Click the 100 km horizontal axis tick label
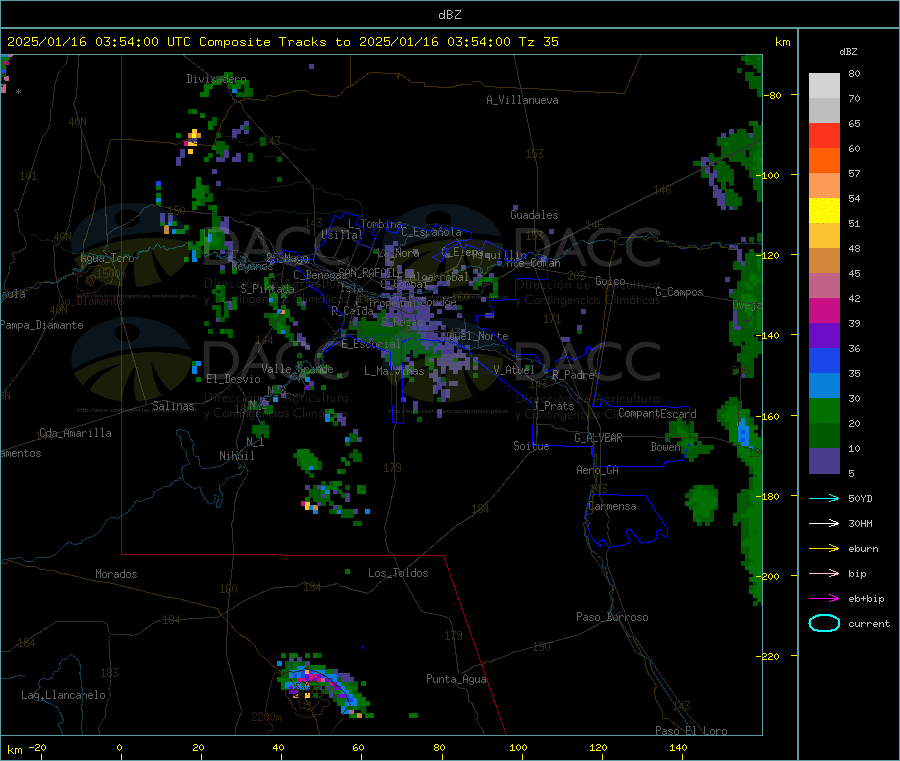 tap(518, 747)
